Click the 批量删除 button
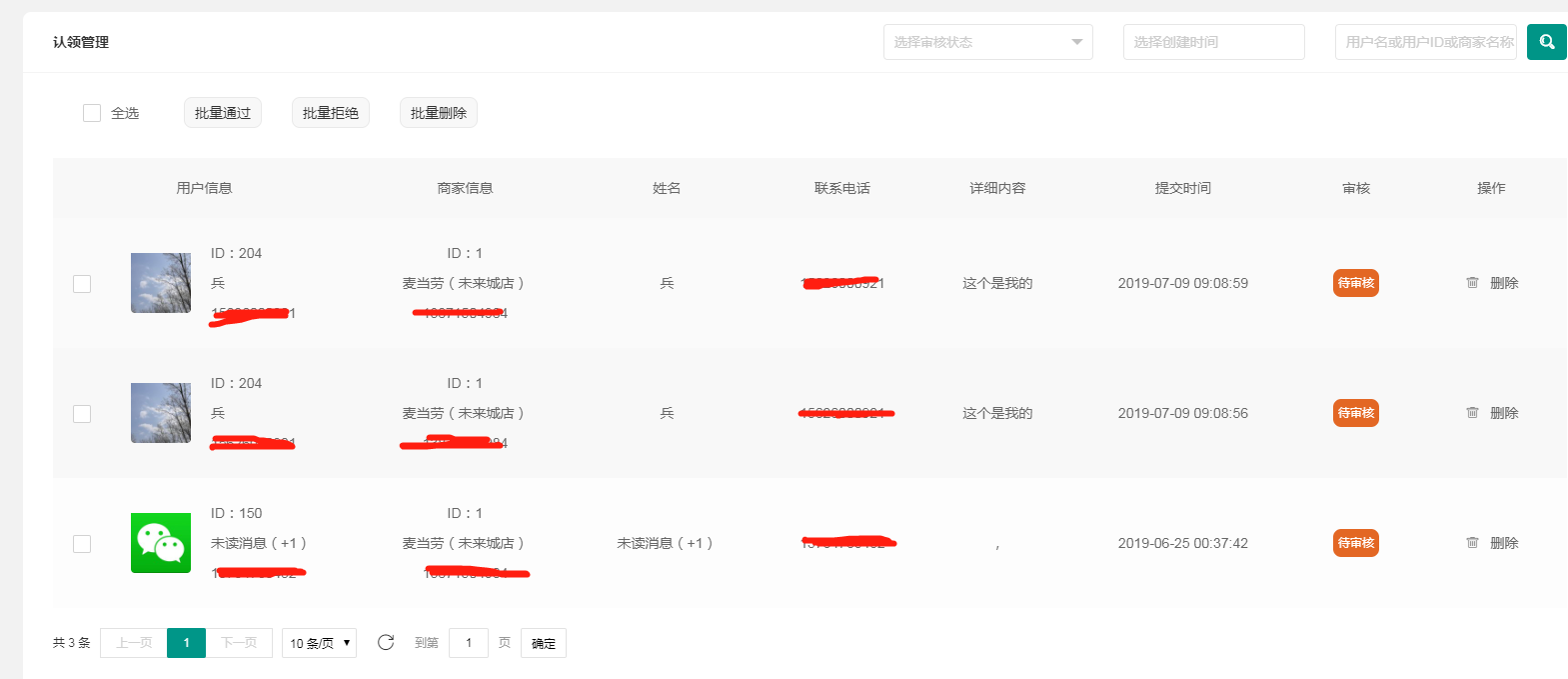 click(x=439, y=113)
